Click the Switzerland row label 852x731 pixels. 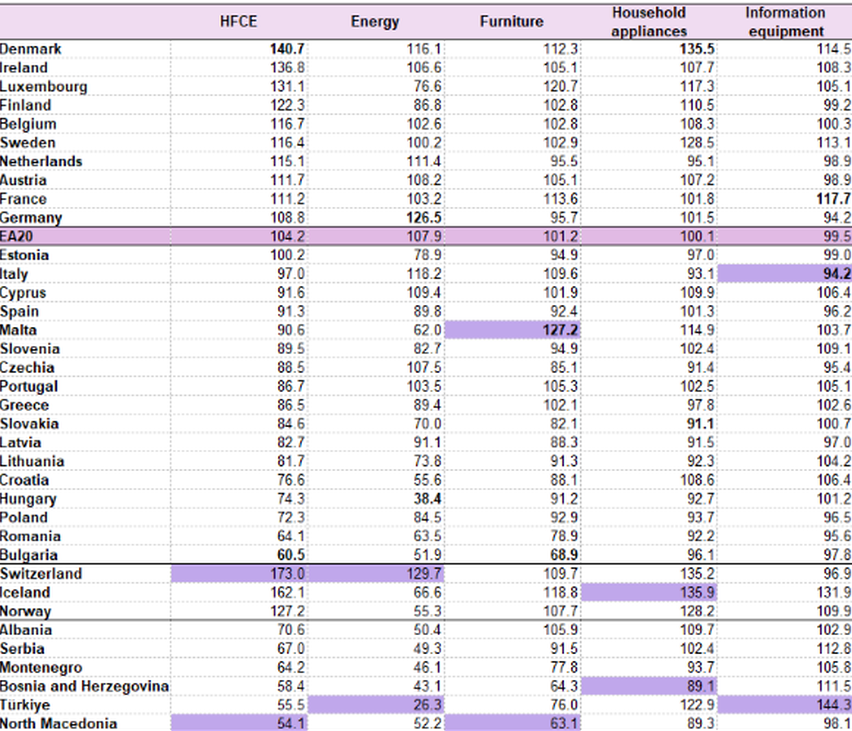[40, 573]
